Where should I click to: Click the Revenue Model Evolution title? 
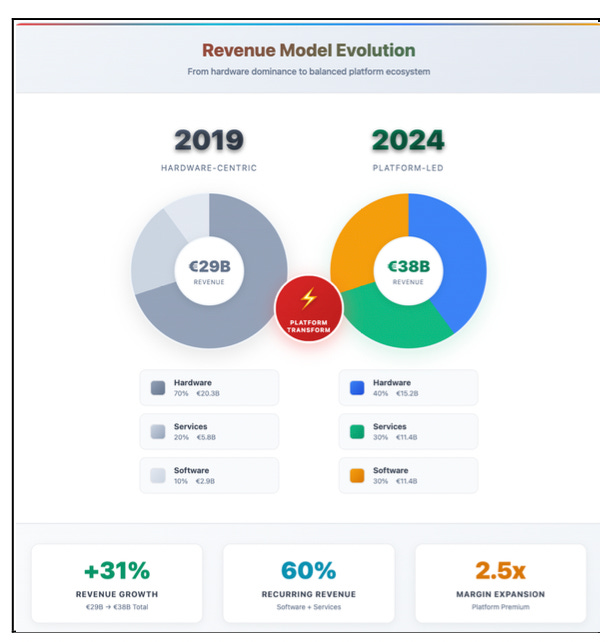tap(308, 50)
